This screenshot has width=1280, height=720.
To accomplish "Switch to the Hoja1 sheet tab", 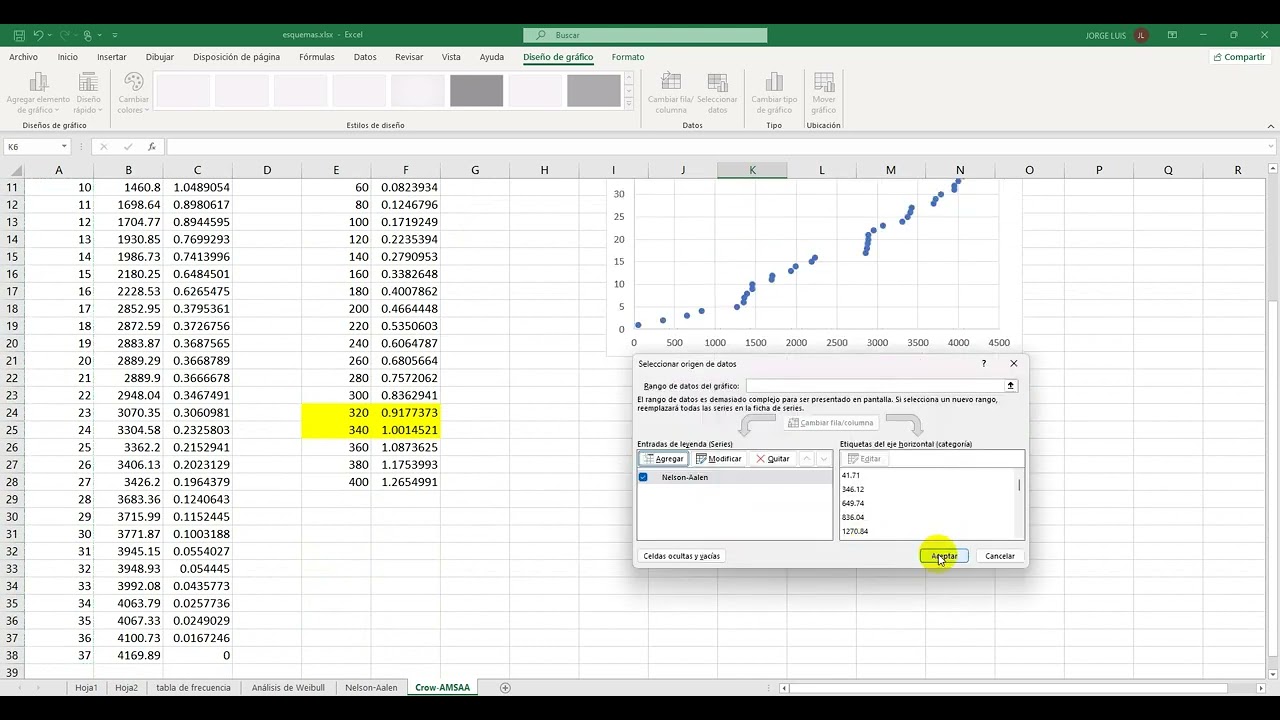I will tap(86, 687).
